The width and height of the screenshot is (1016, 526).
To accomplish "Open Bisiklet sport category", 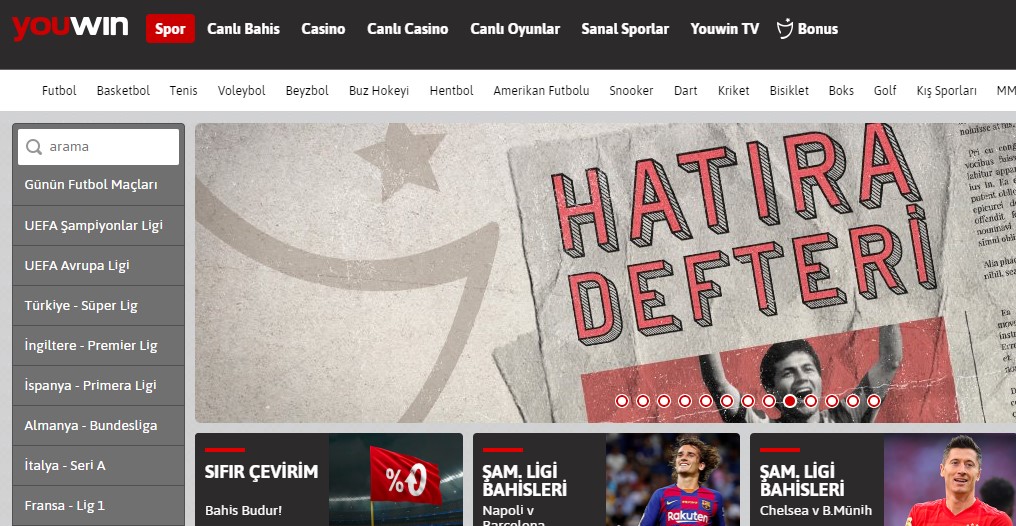I will [x=789, y=91].
